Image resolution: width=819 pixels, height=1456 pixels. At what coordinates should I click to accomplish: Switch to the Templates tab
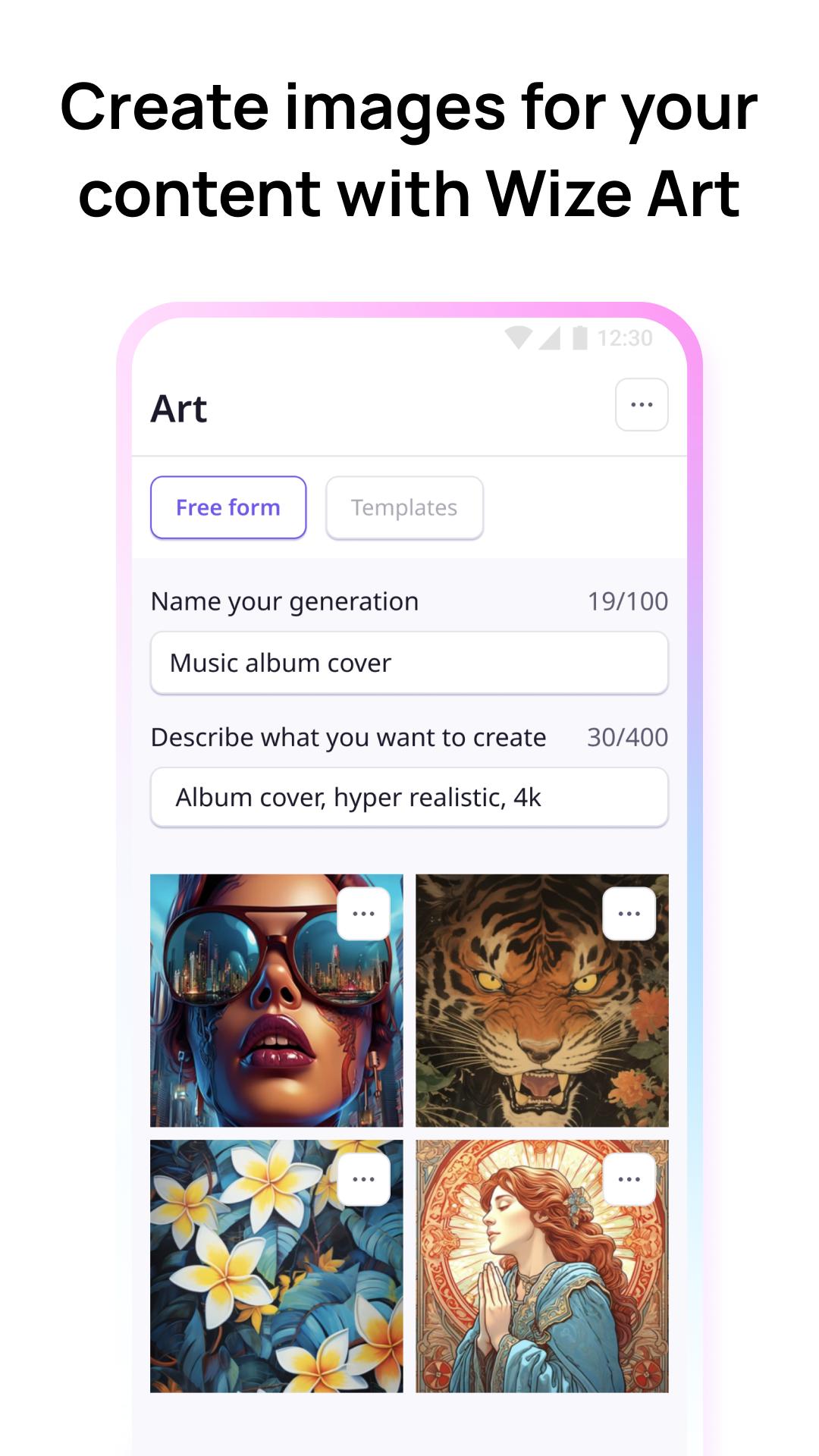[404, 507]
